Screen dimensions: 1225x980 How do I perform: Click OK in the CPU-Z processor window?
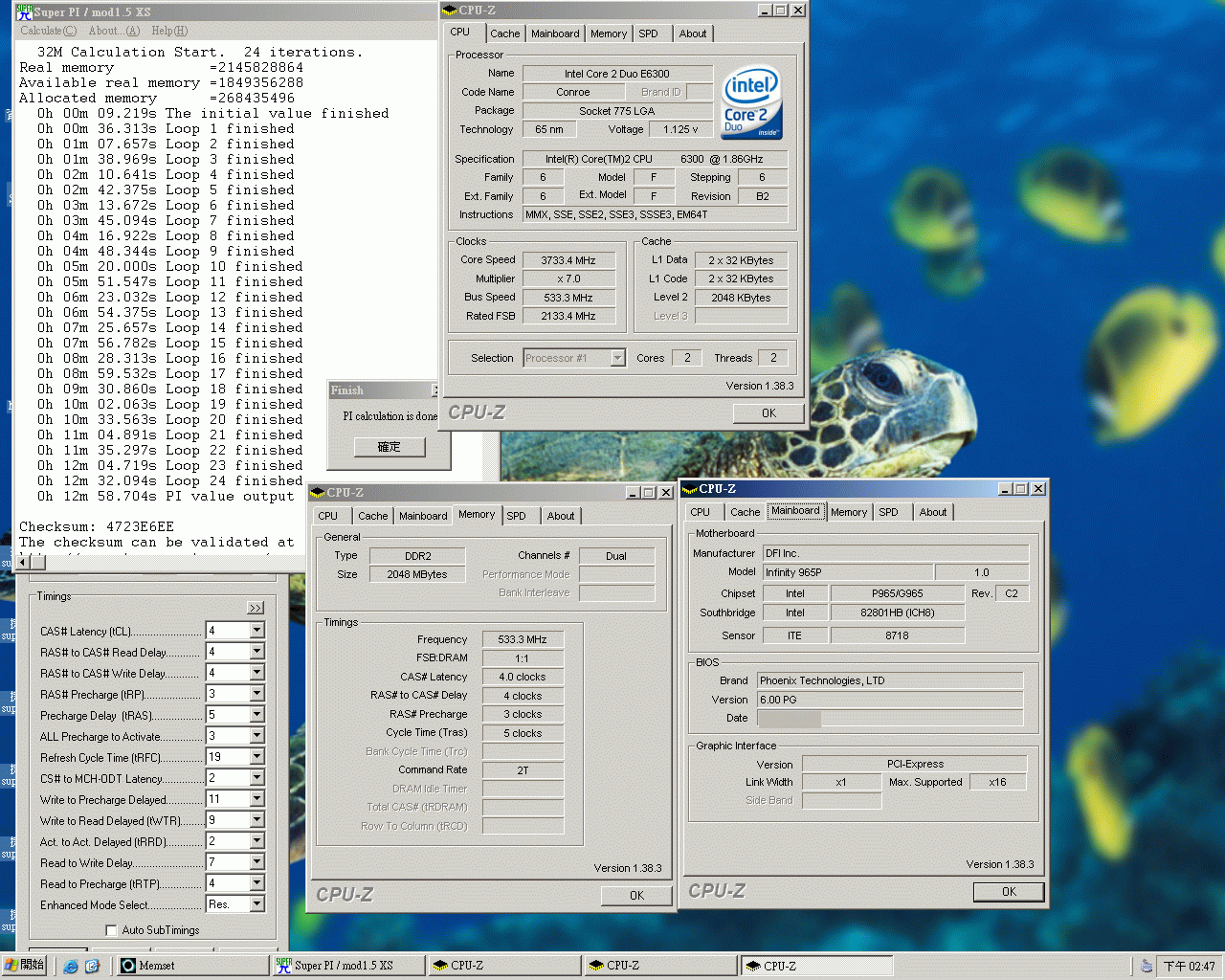click(x=768, y=413)
